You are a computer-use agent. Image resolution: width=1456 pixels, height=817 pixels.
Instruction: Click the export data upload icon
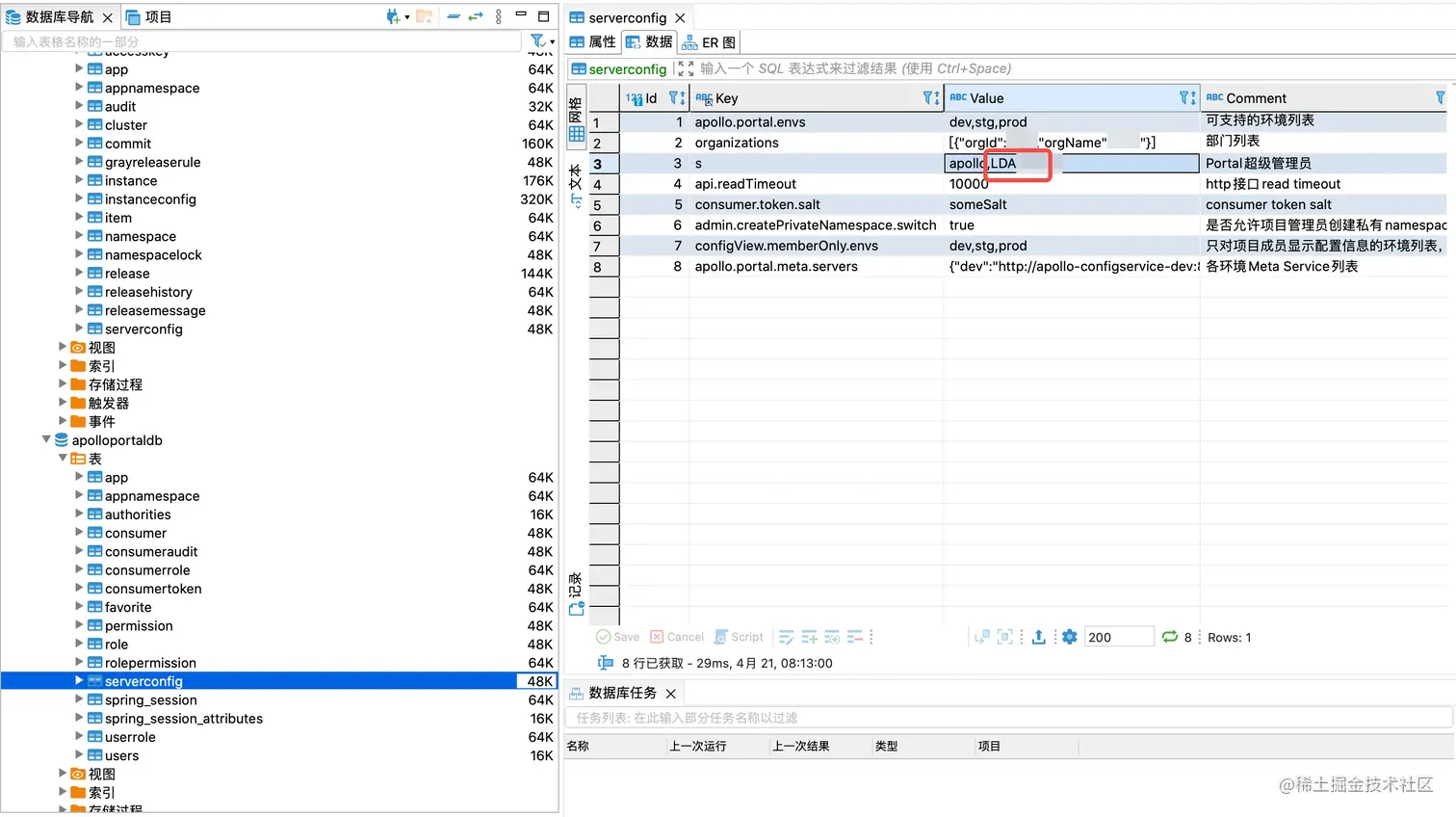tap(1039, 637)
